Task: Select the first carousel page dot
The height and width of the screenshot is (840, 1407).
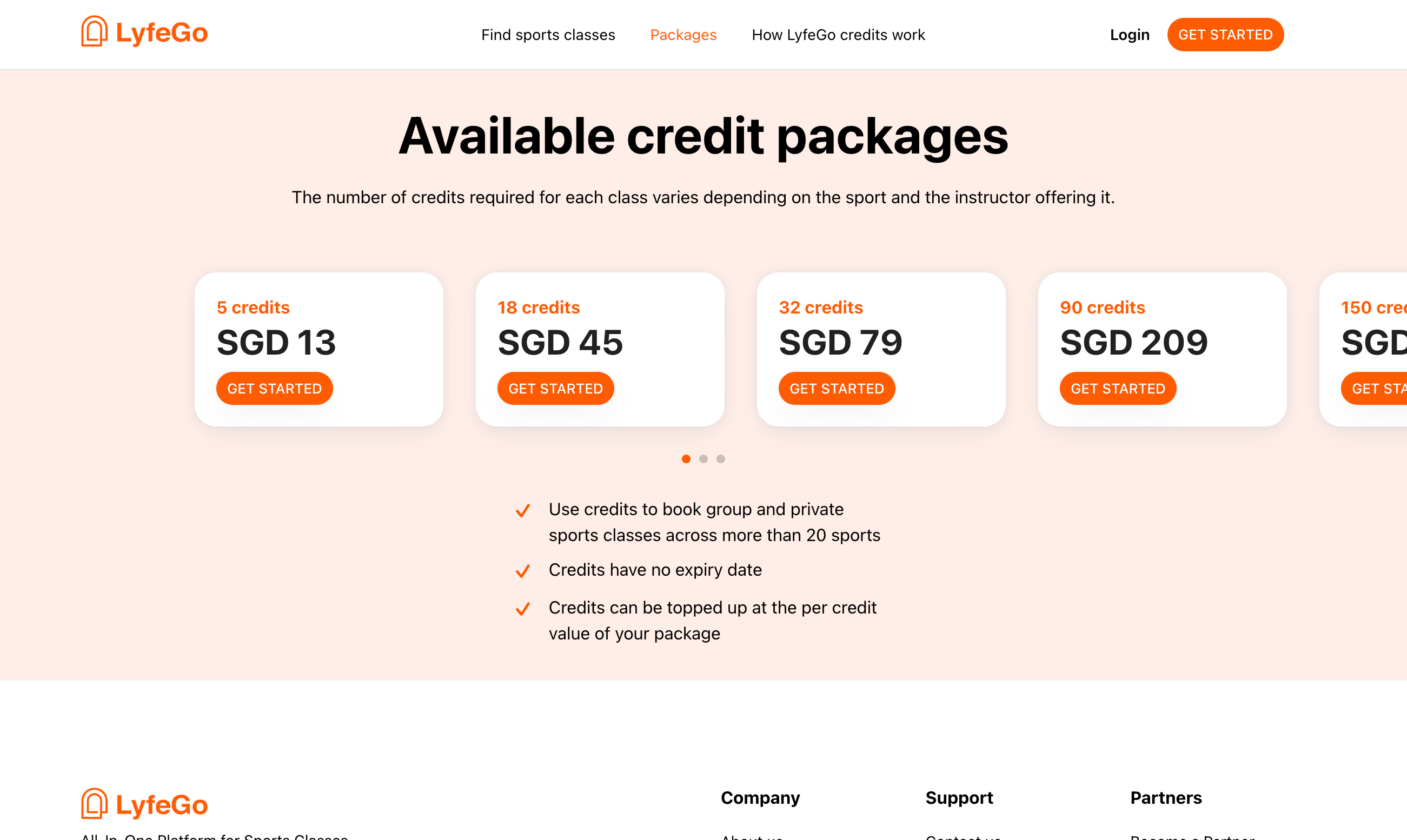Action: point(686,459)
